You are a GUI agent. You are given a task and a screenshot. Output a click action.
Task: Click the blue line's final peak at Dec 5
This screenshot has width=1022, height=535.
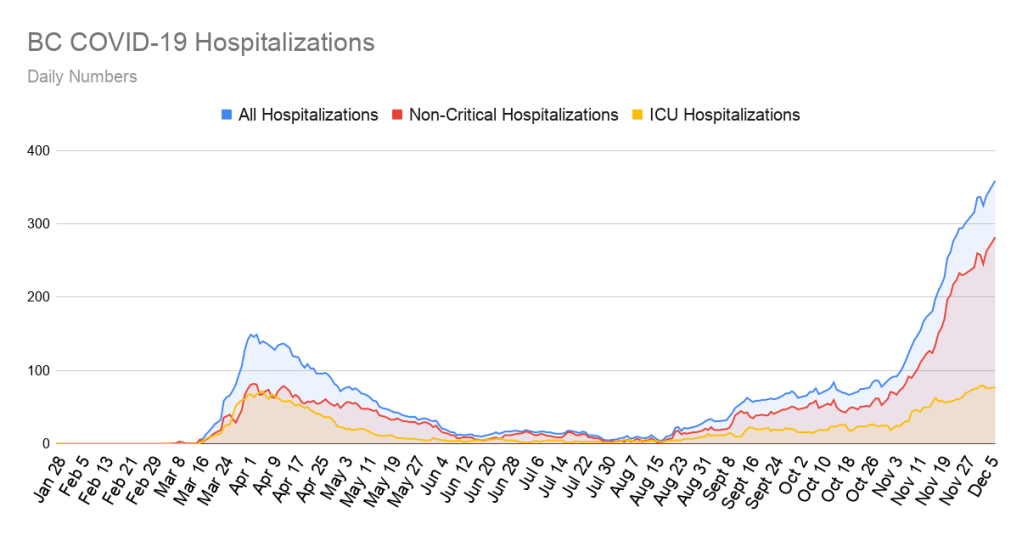(995, 181)
